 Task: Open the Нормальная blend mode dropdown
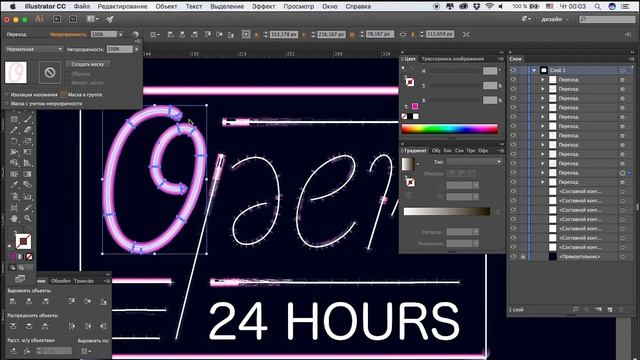click(34, 49)
